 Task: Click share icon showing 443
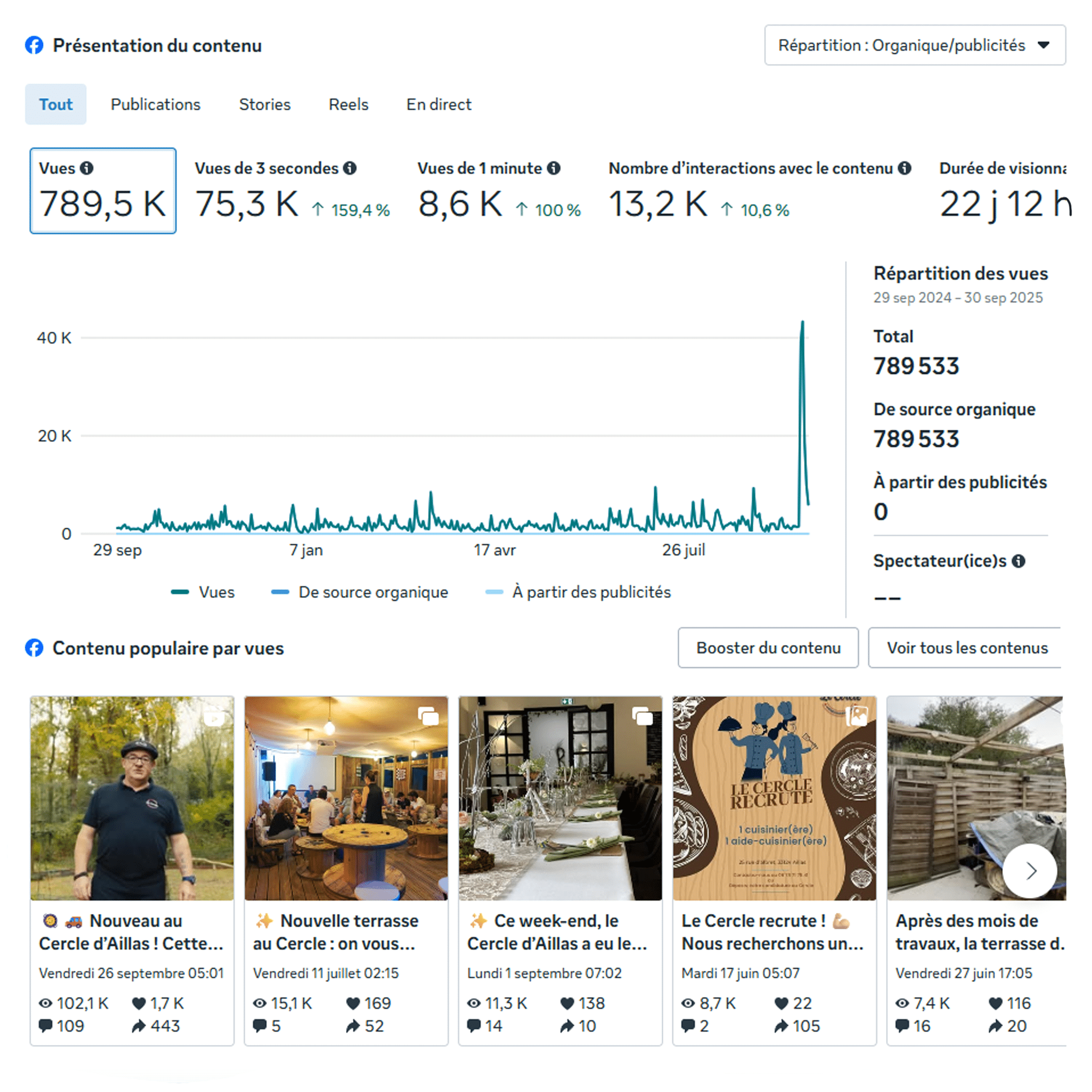(139, 1026)
